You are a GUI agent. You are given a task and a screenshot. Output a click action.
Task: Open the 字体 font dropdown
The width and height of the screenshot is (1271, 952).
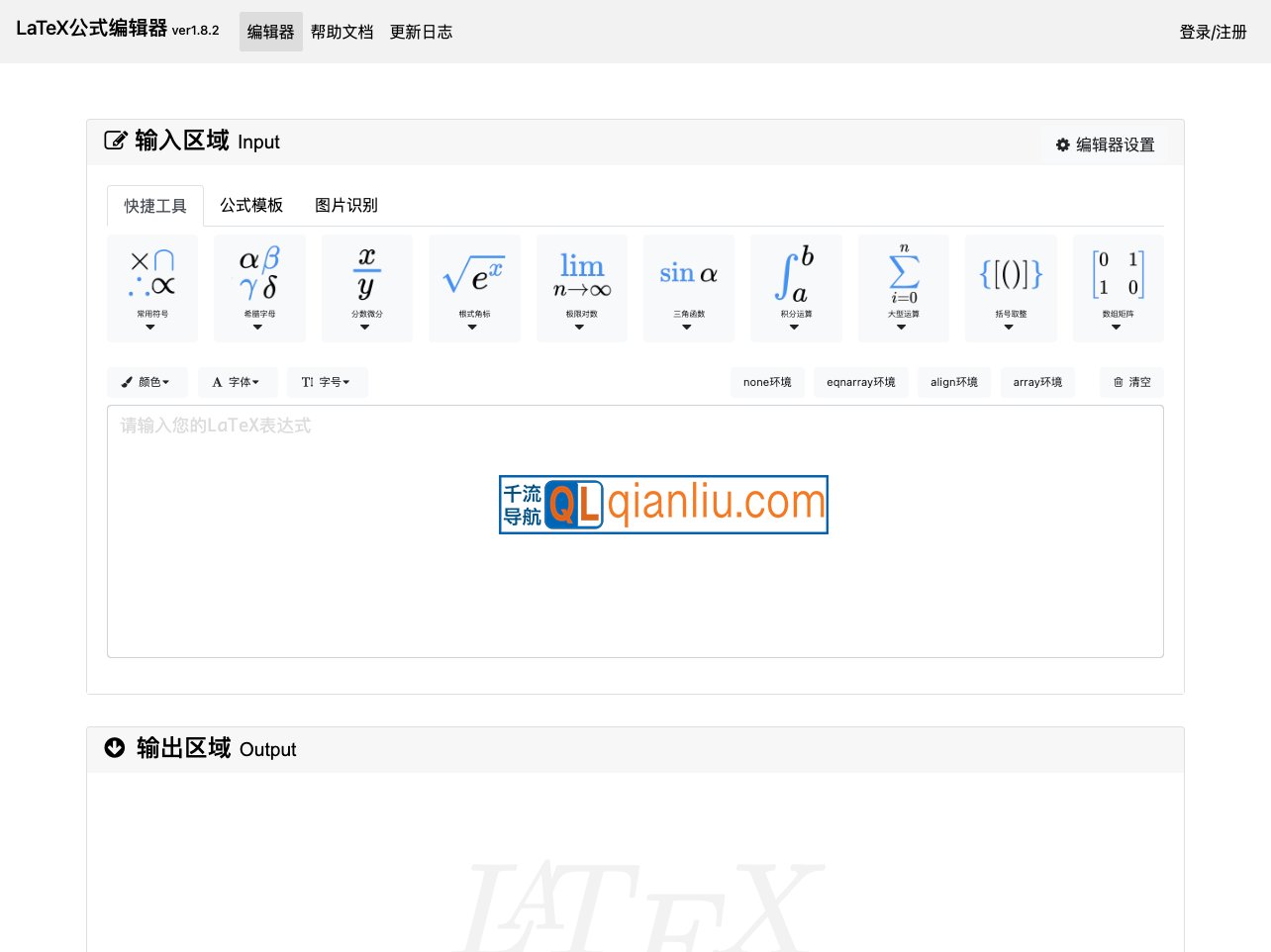pos(238,382)
